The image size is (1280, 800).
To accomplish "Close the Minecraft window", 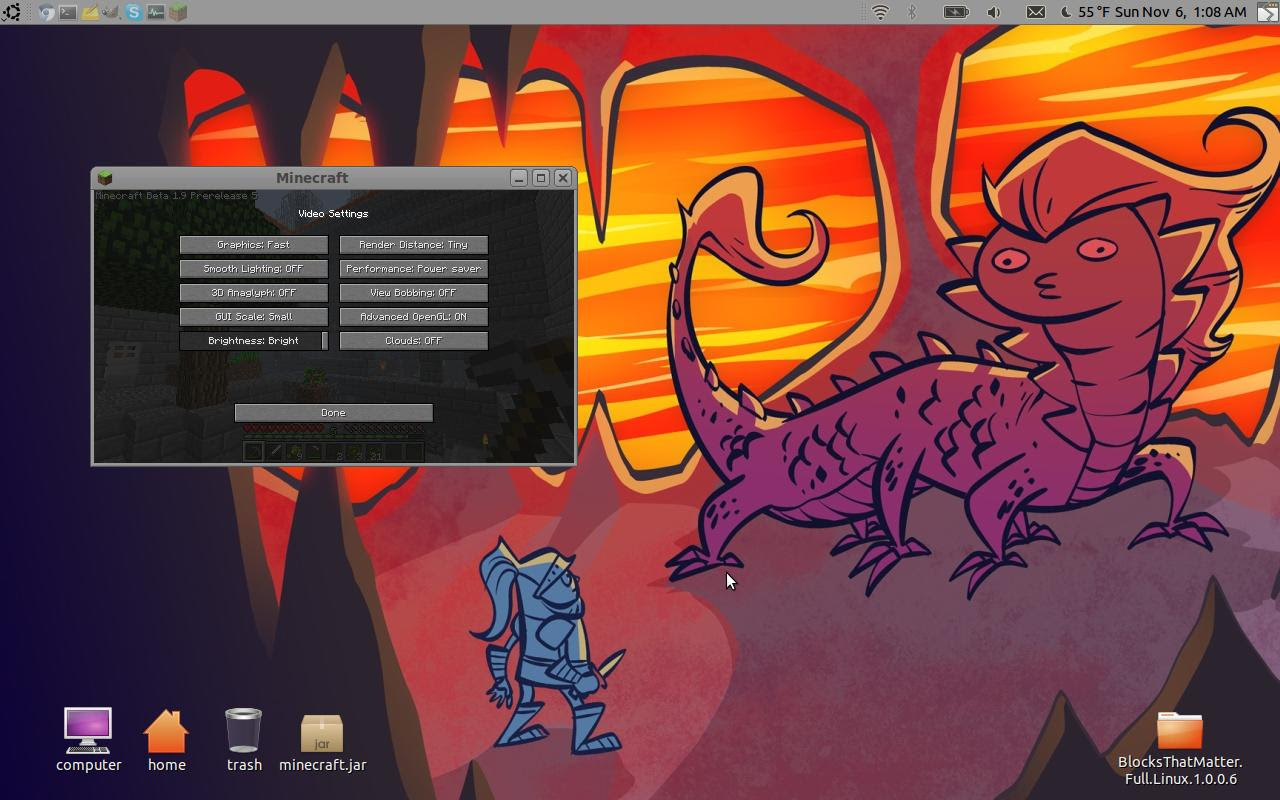I will pyautogui.click(x=563, y=178).
